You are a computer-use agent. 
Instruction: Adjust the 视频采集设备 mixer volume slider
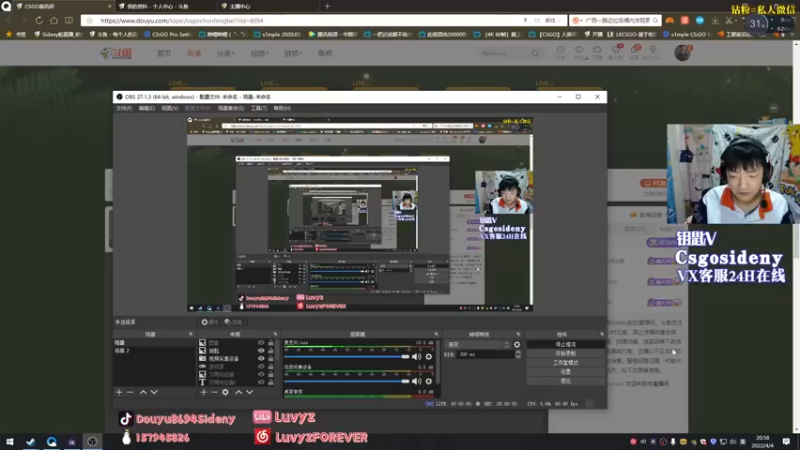(347, 381)
